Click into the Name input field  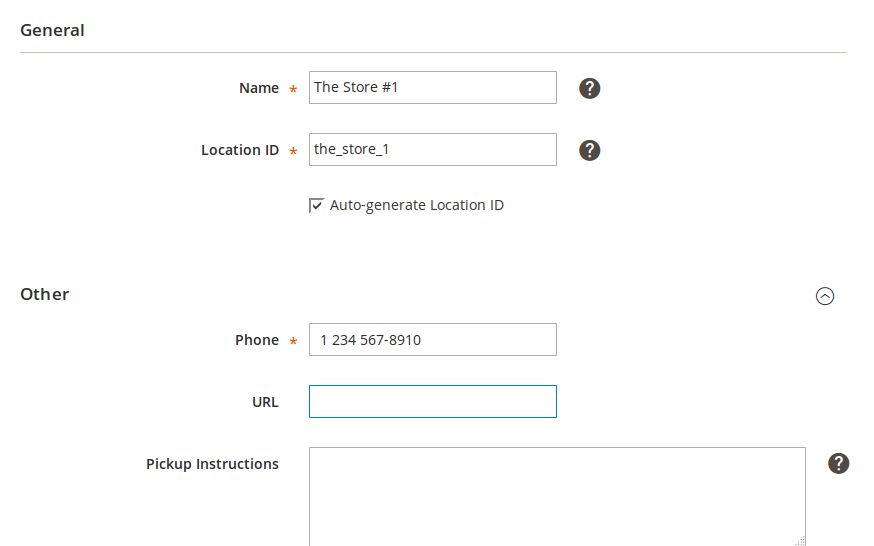point(432,88)
